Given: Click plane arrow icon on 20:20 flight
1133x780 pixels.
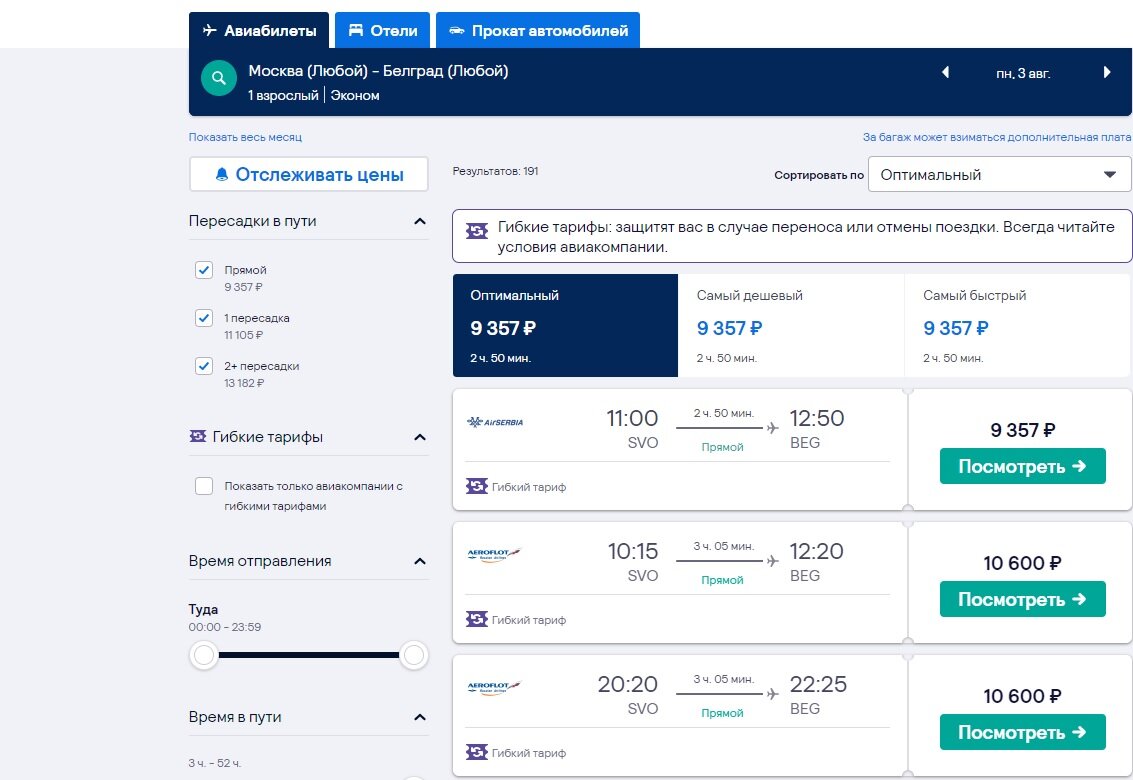Looking at the screenshot, I should click(772, 694).
